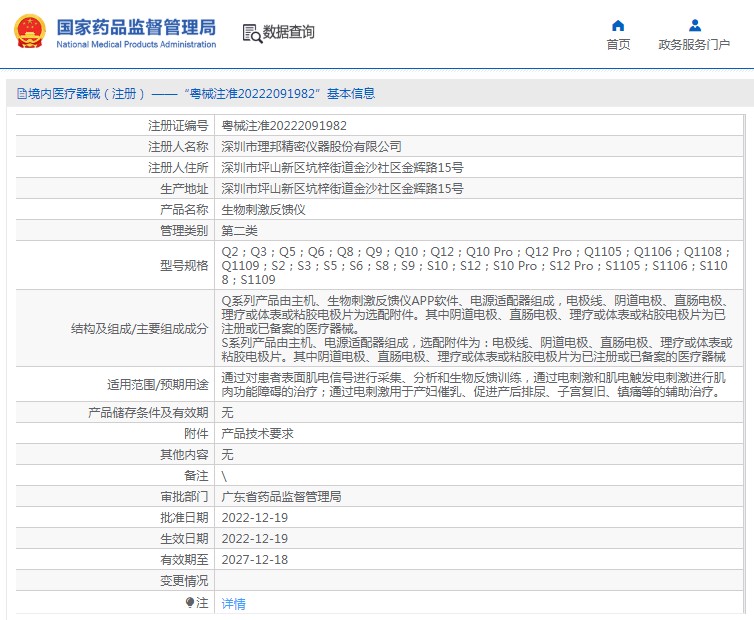Click the 审批部门 label
The image size is (754, 620).
click(x=184, y=496)
